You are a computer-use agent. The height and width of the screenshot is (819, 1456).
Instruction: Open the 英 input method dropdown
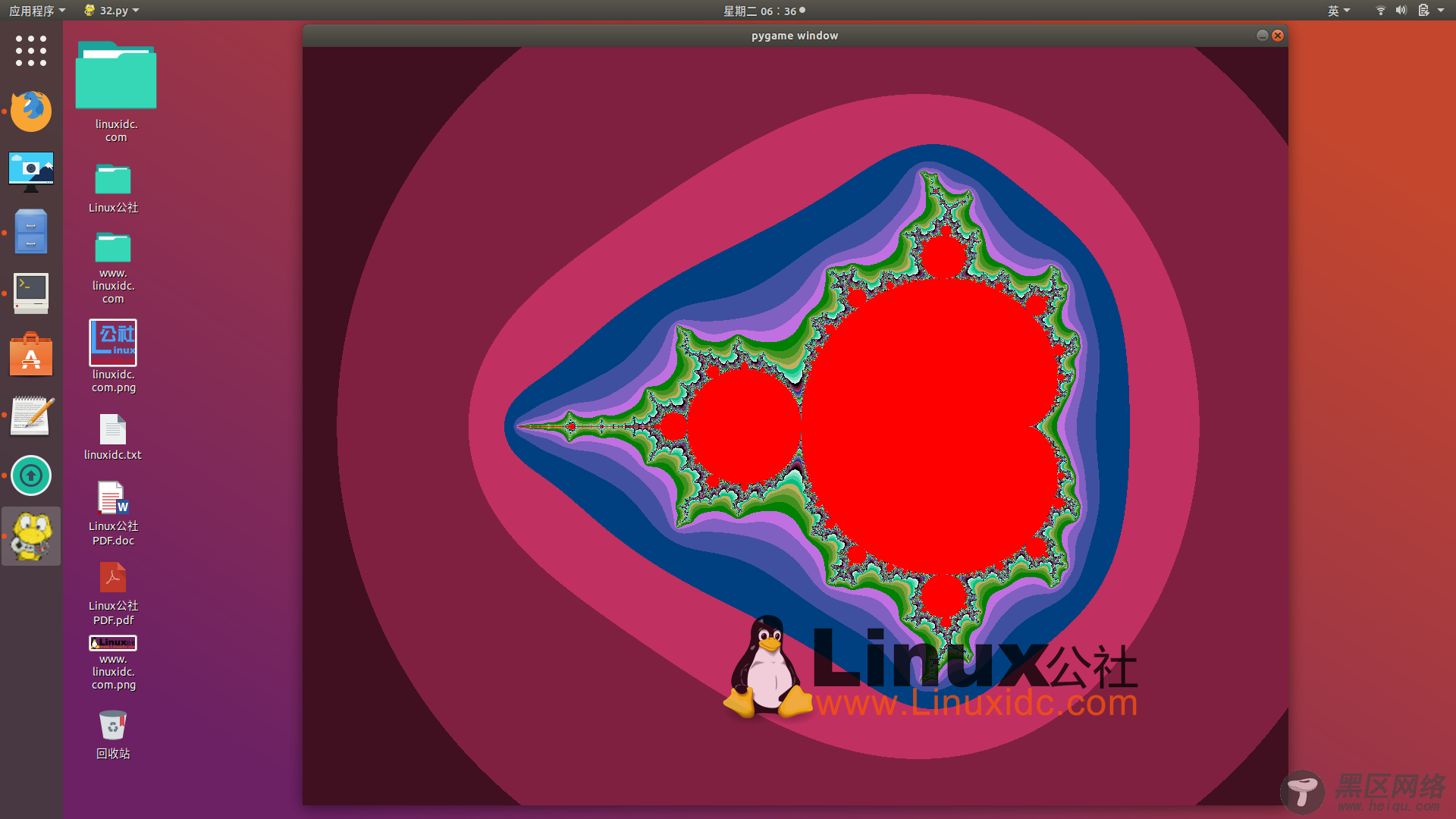[x=1338, y=11]
